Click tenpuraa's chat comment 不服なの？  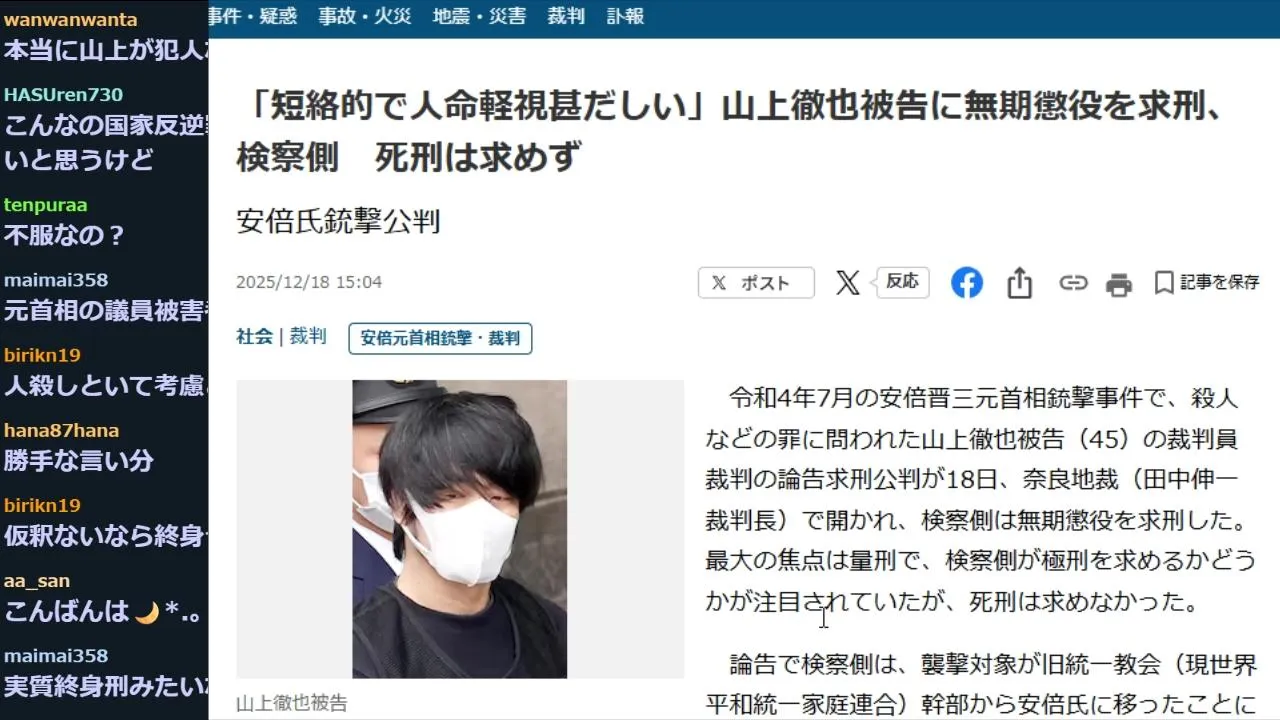click(65, 236)
